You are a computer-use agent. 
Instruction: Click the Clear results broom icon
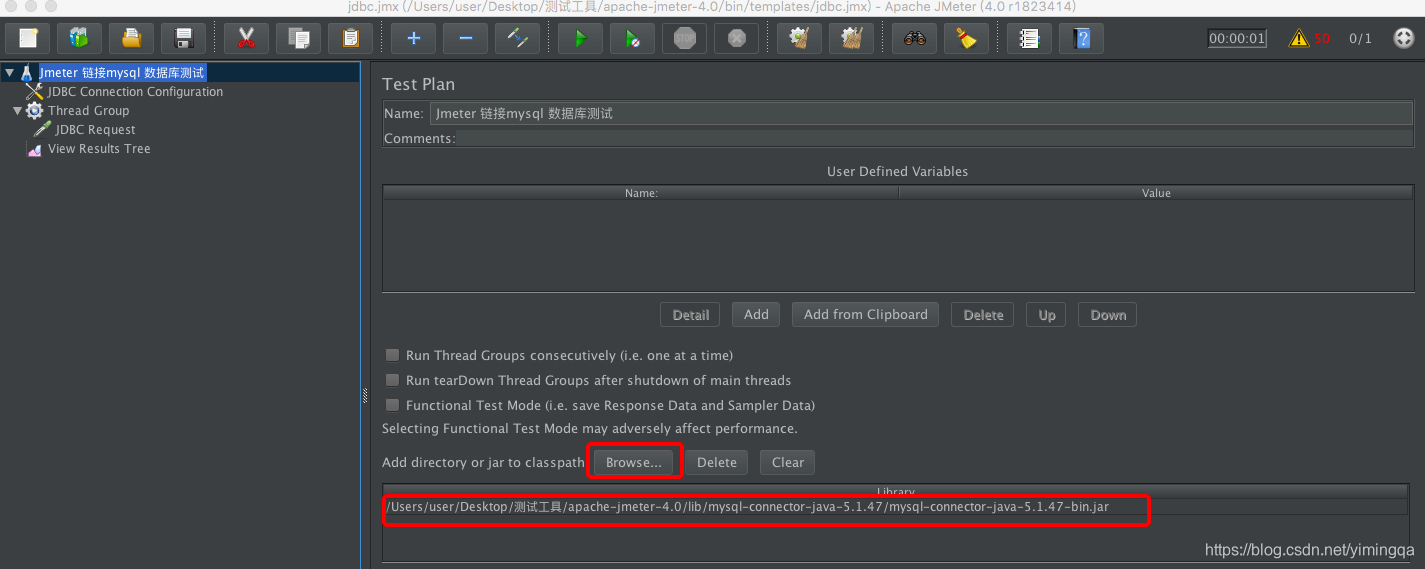click(799, 39)
